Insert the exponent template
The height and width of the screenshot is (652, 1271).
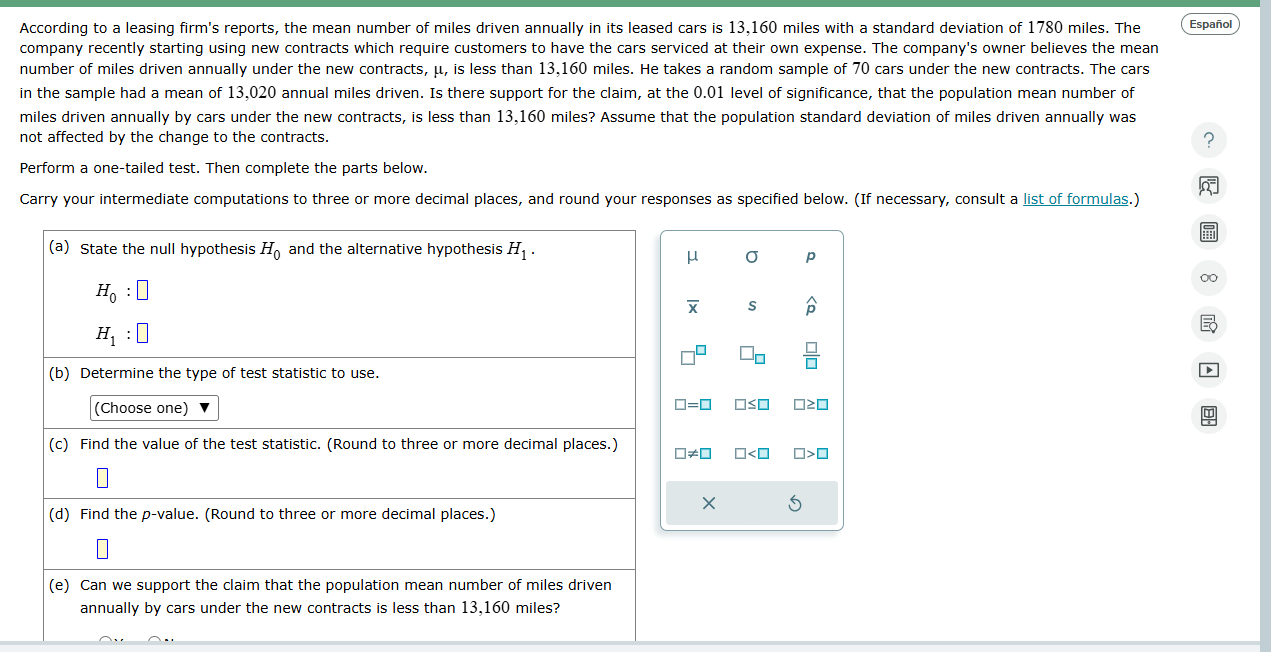[692, 355]
